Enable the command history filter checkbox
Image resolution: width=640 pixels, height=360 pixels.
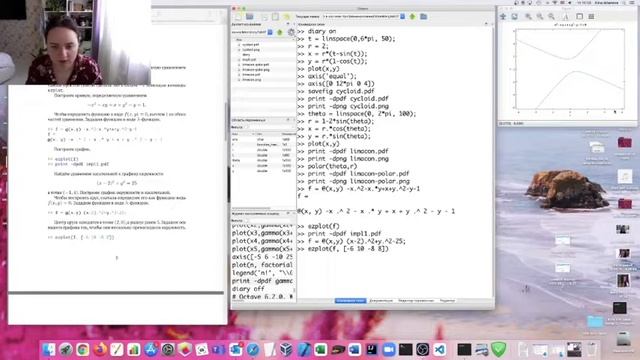coord(246,220)
